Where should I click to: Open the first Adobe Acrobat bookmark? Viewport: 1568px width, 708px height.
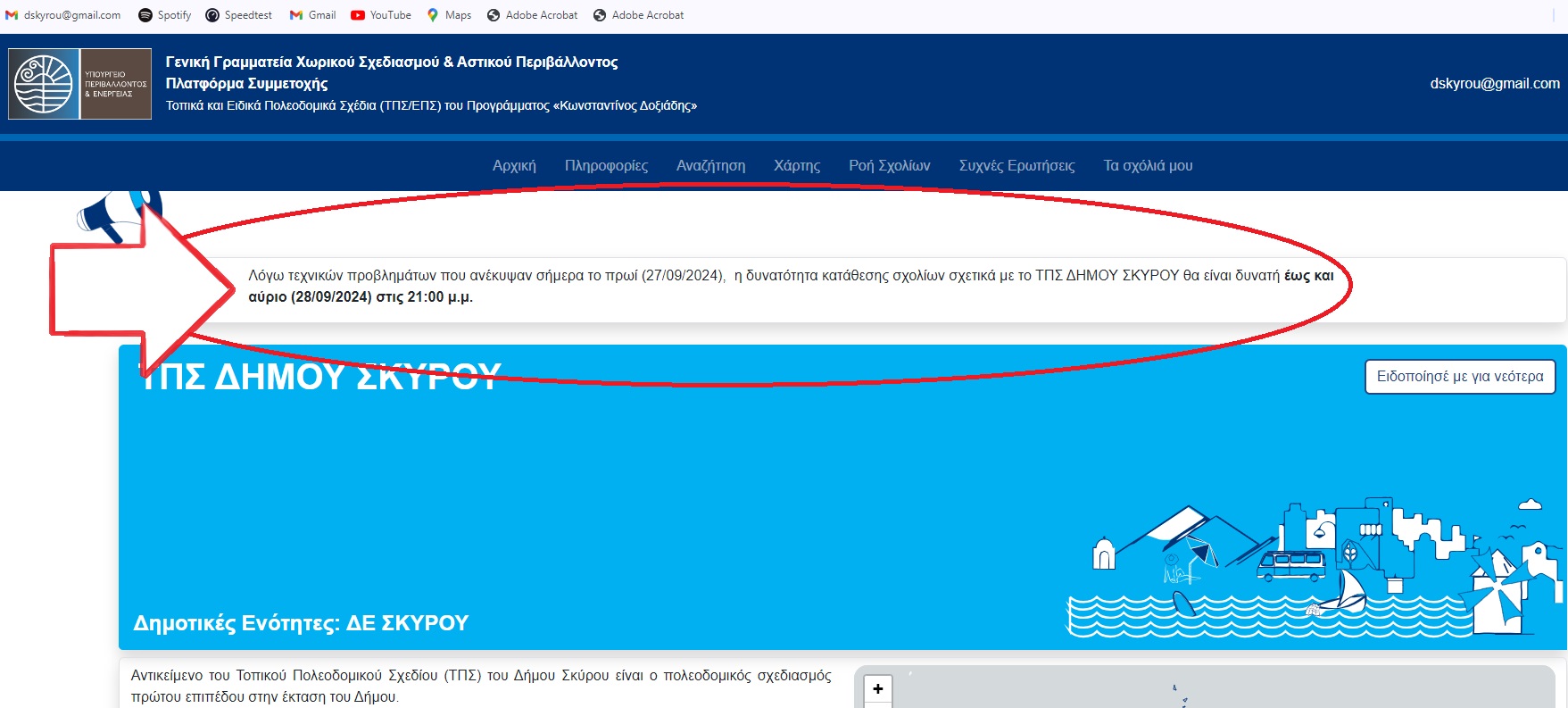click(533, 15)
